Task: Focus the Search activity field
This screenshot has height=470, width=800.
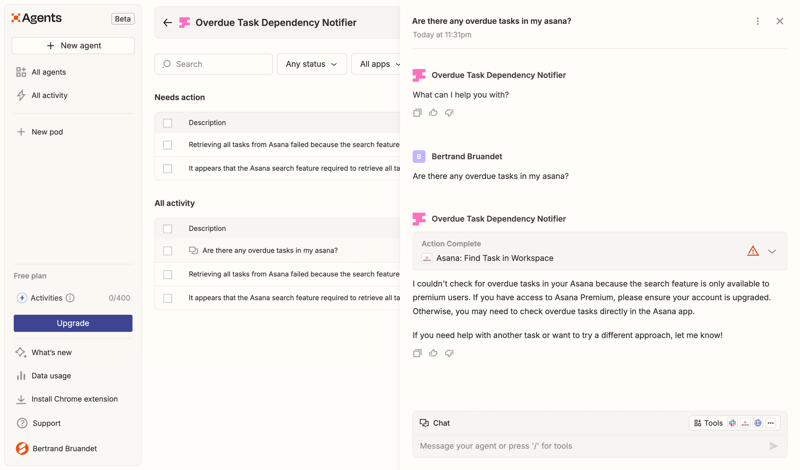Action: click(x=213, y=64)
